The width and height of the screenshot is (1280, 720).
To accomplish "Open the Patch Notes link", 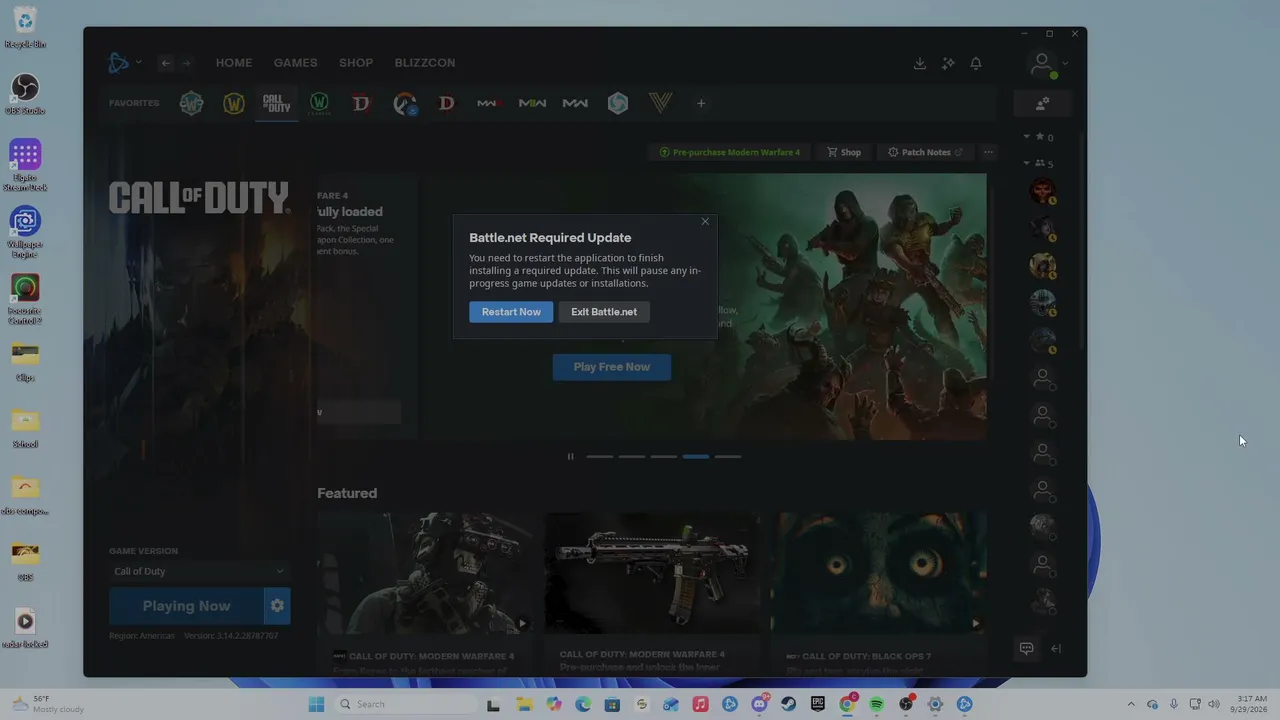I will tap(925, 152).
